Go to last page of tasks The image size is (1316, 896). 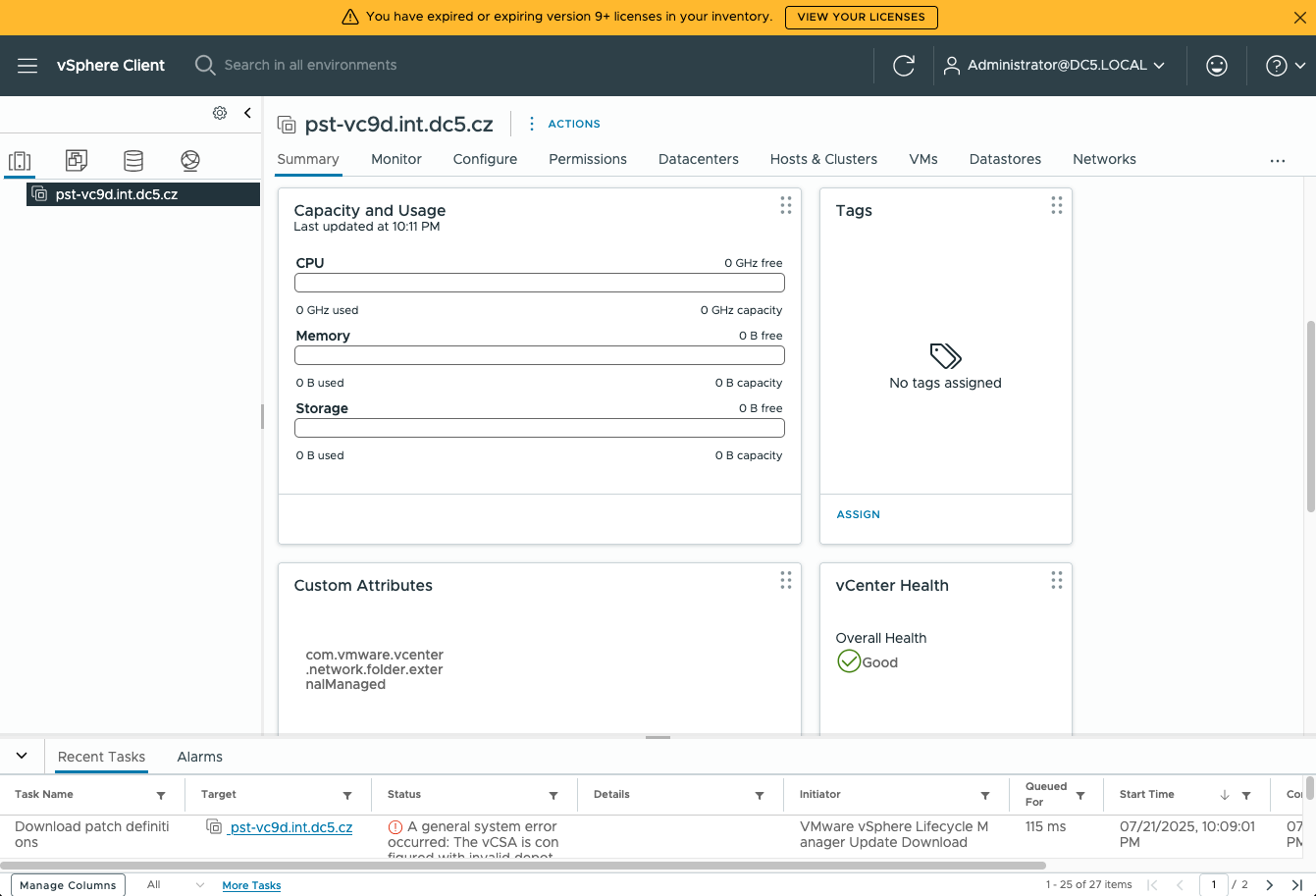click(1296, 885)
